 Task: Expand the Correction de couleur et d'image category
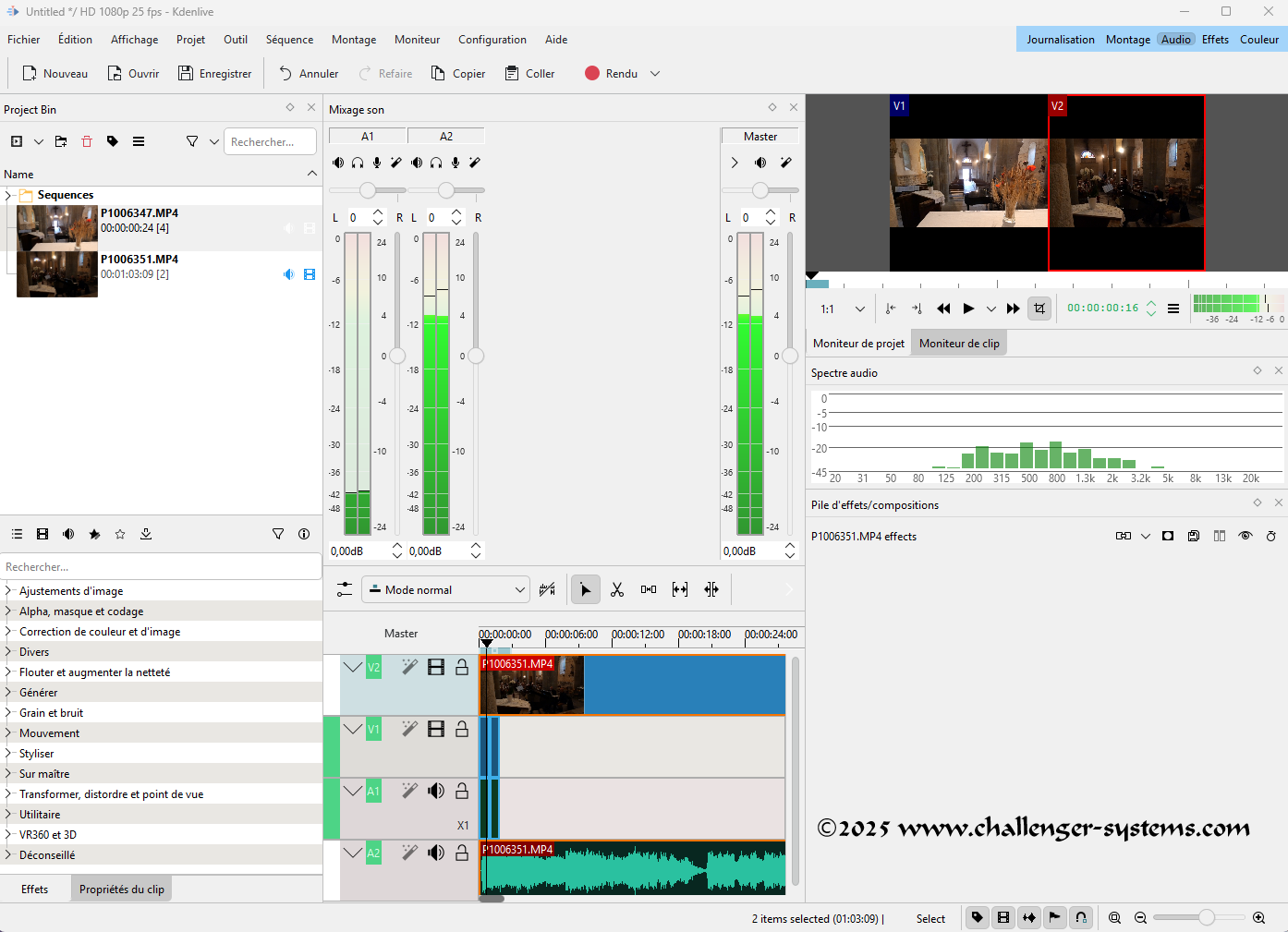[x=8, y=631]
